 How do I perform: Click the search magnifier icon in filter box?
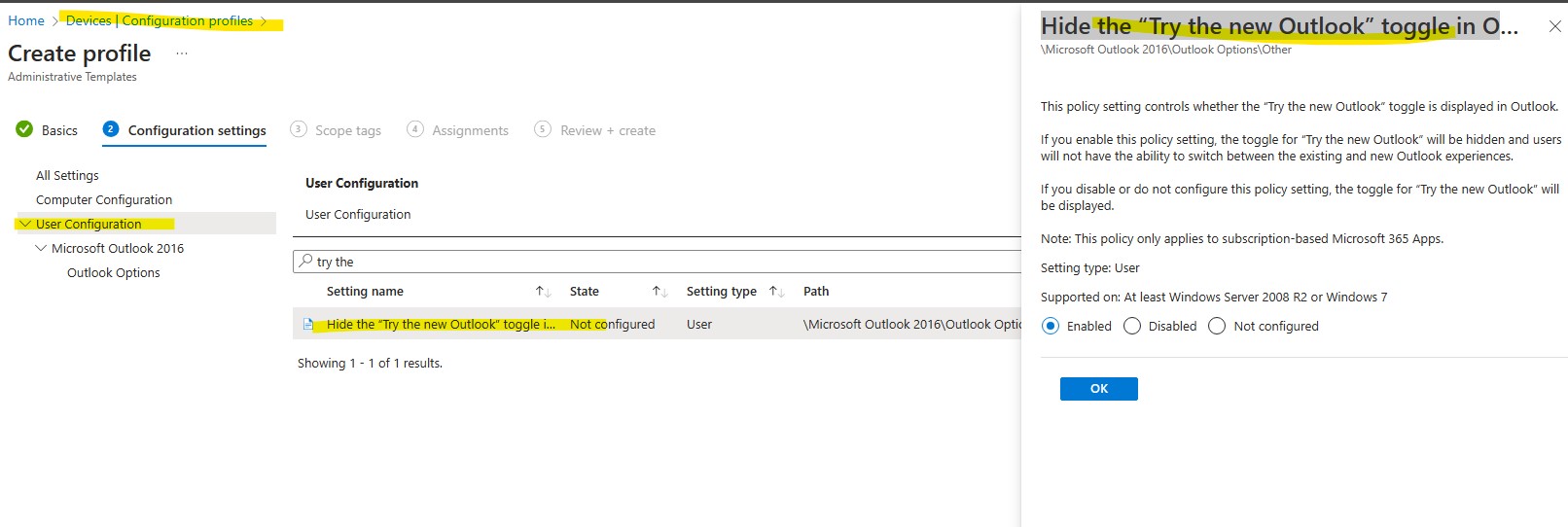pyautogui.click(x=306, y=262)
